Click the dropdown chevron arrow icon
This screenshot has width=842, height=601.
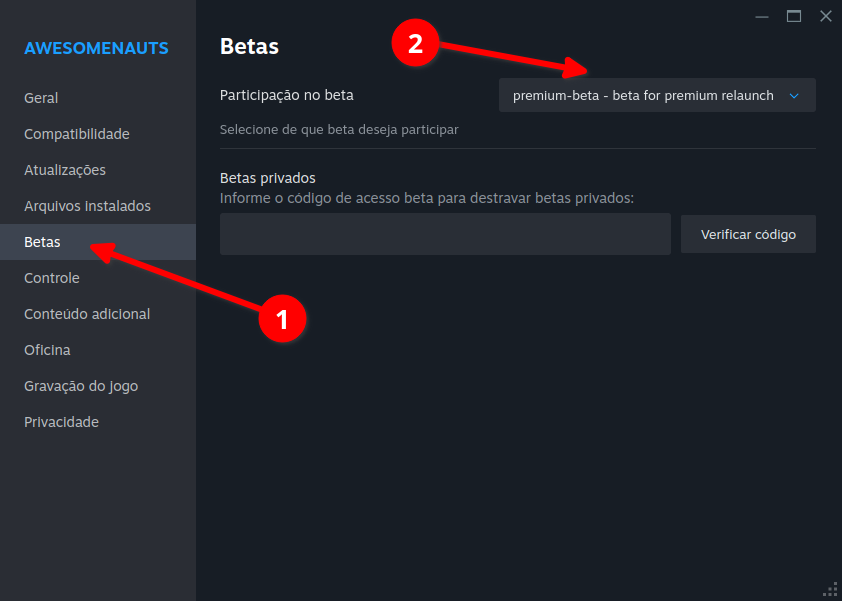point(795,96)
